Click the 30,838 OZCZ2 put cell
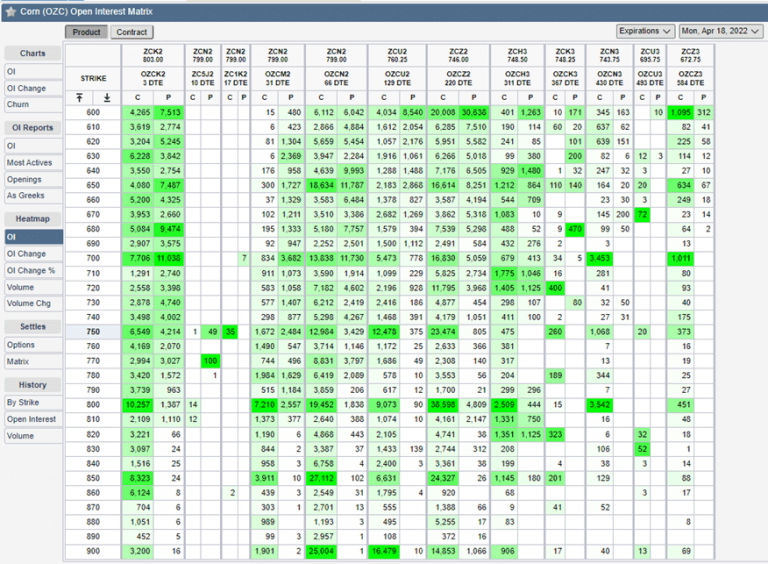768x564 pixels. coord(474,113)
